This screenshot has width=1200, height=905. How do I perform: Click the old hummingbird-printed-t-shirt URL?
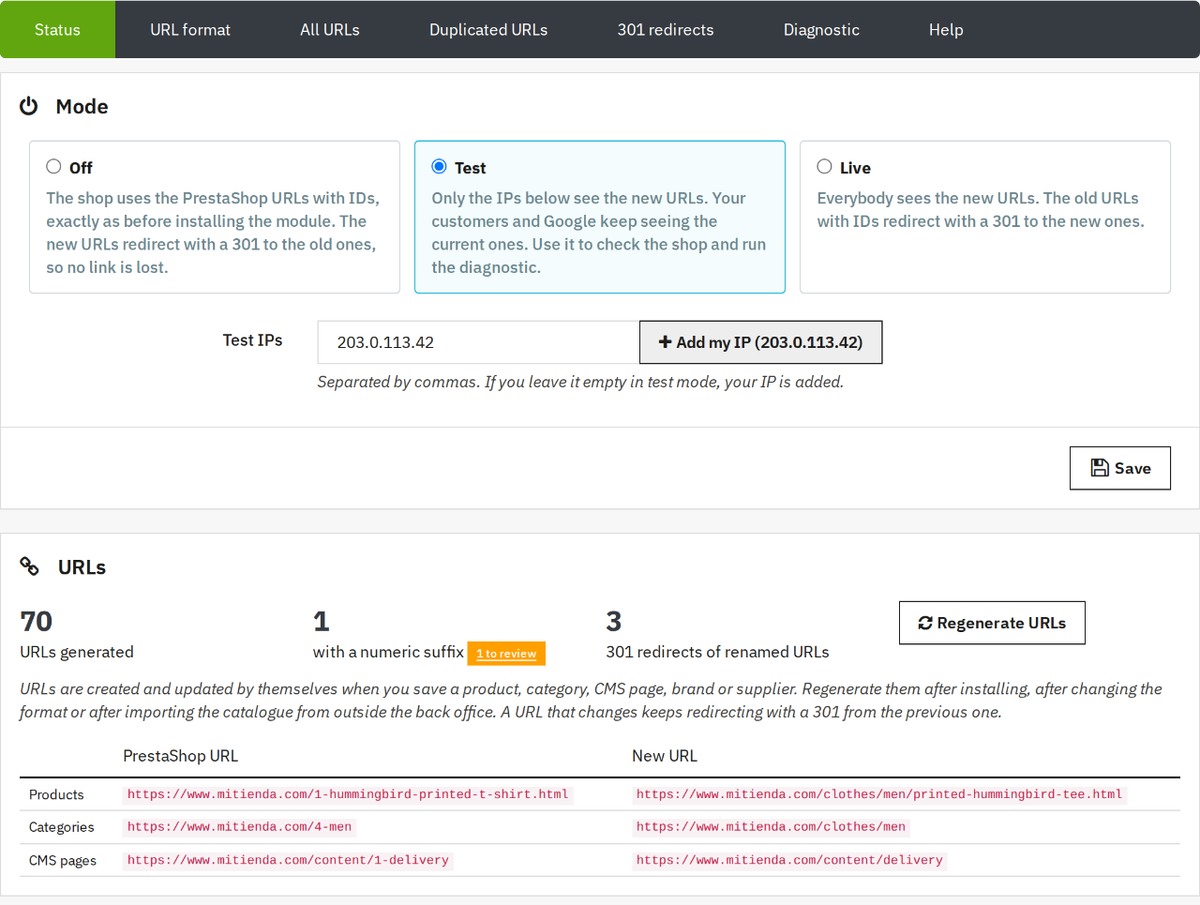[x=348, y=794]
